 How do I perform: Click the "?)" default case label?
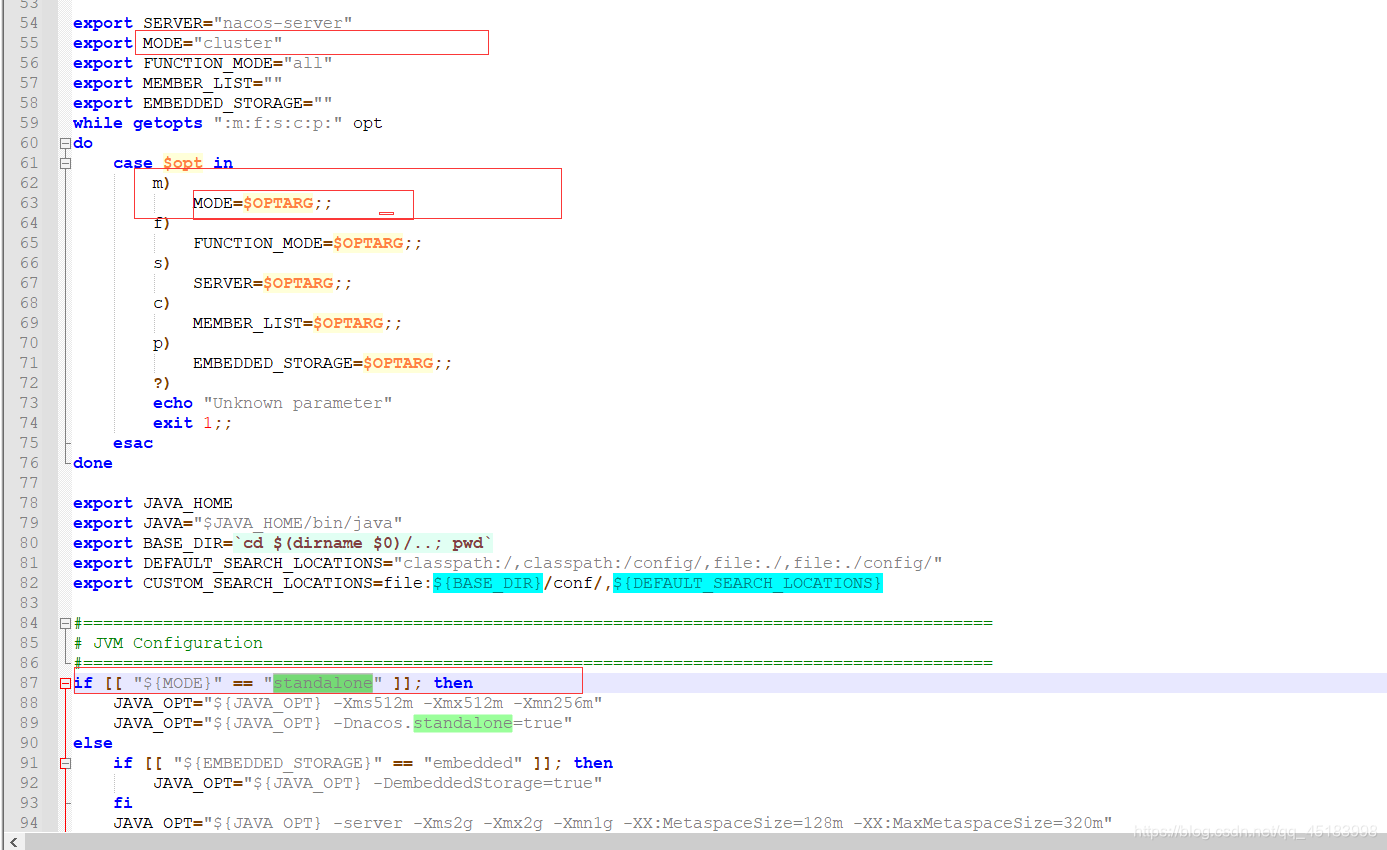click(x=162, y=383)
